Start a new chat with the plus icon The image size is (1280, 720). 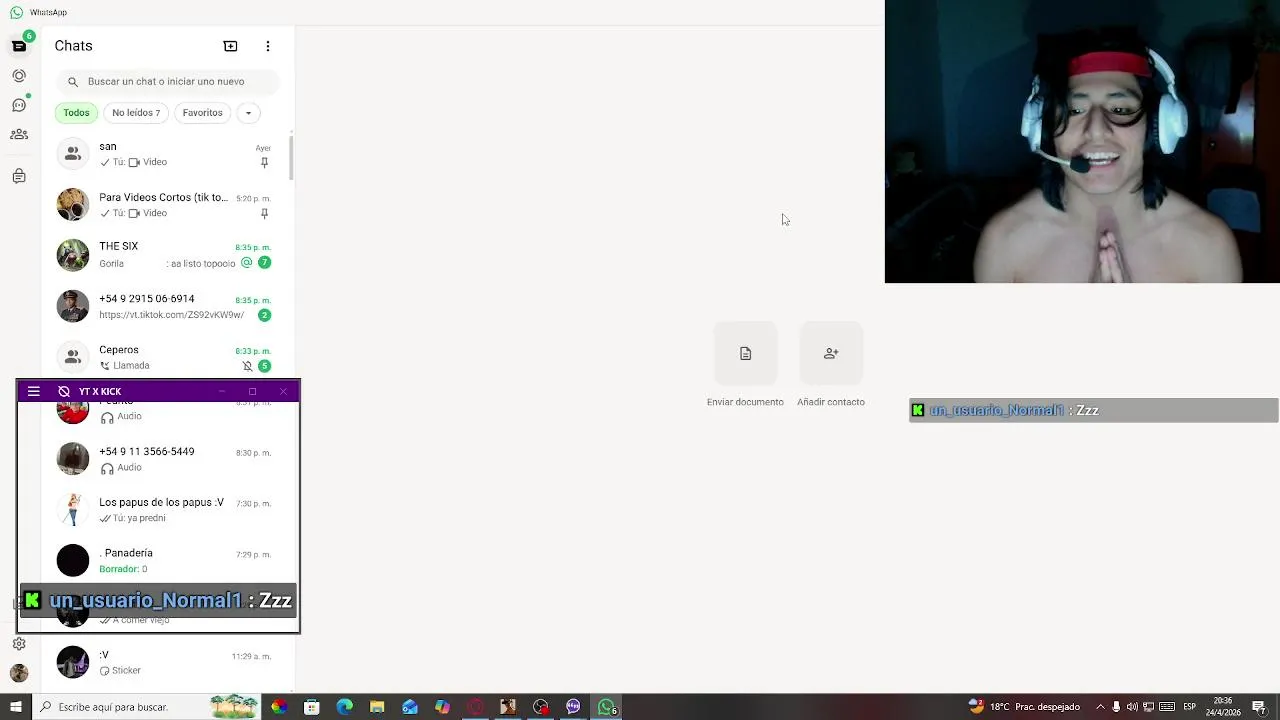point(230,46)
